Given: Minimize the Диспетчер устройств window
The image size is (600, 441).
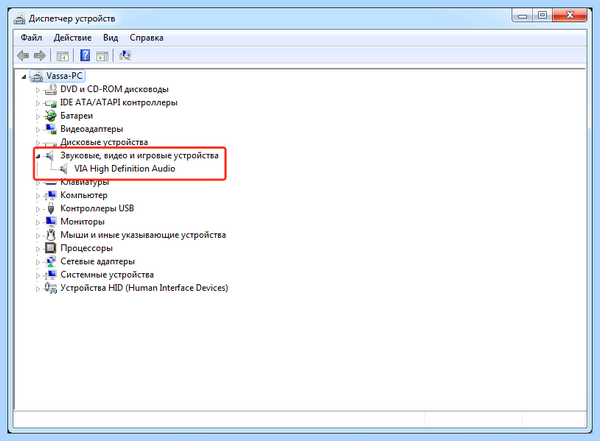Looking at the screenshot, I should [x=522, y=16].
